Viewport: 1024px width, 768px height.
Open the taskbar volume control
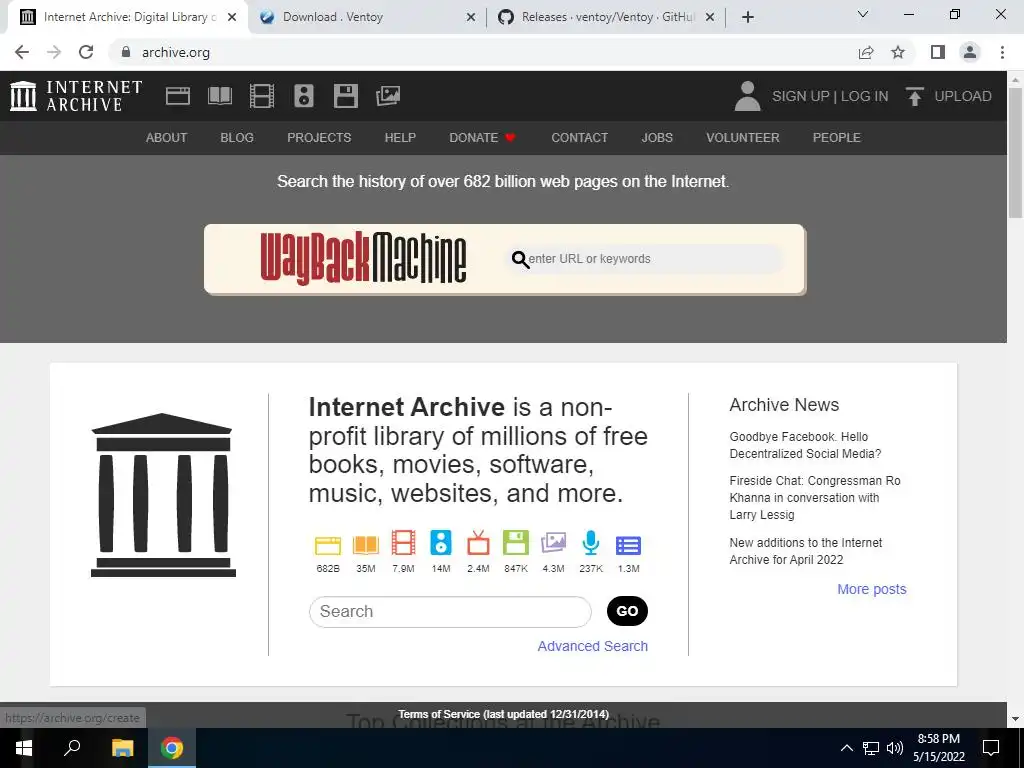tap(895, 748)
